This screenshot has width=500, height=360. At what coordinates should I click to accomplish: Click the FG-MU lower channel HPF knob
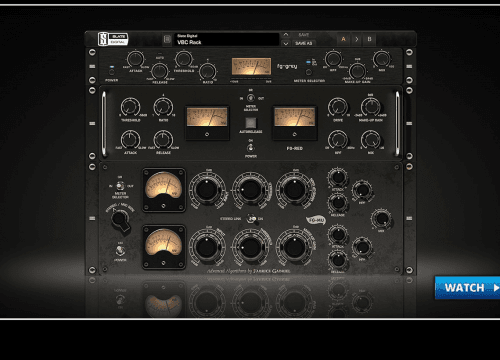click(x=362, y=247)
